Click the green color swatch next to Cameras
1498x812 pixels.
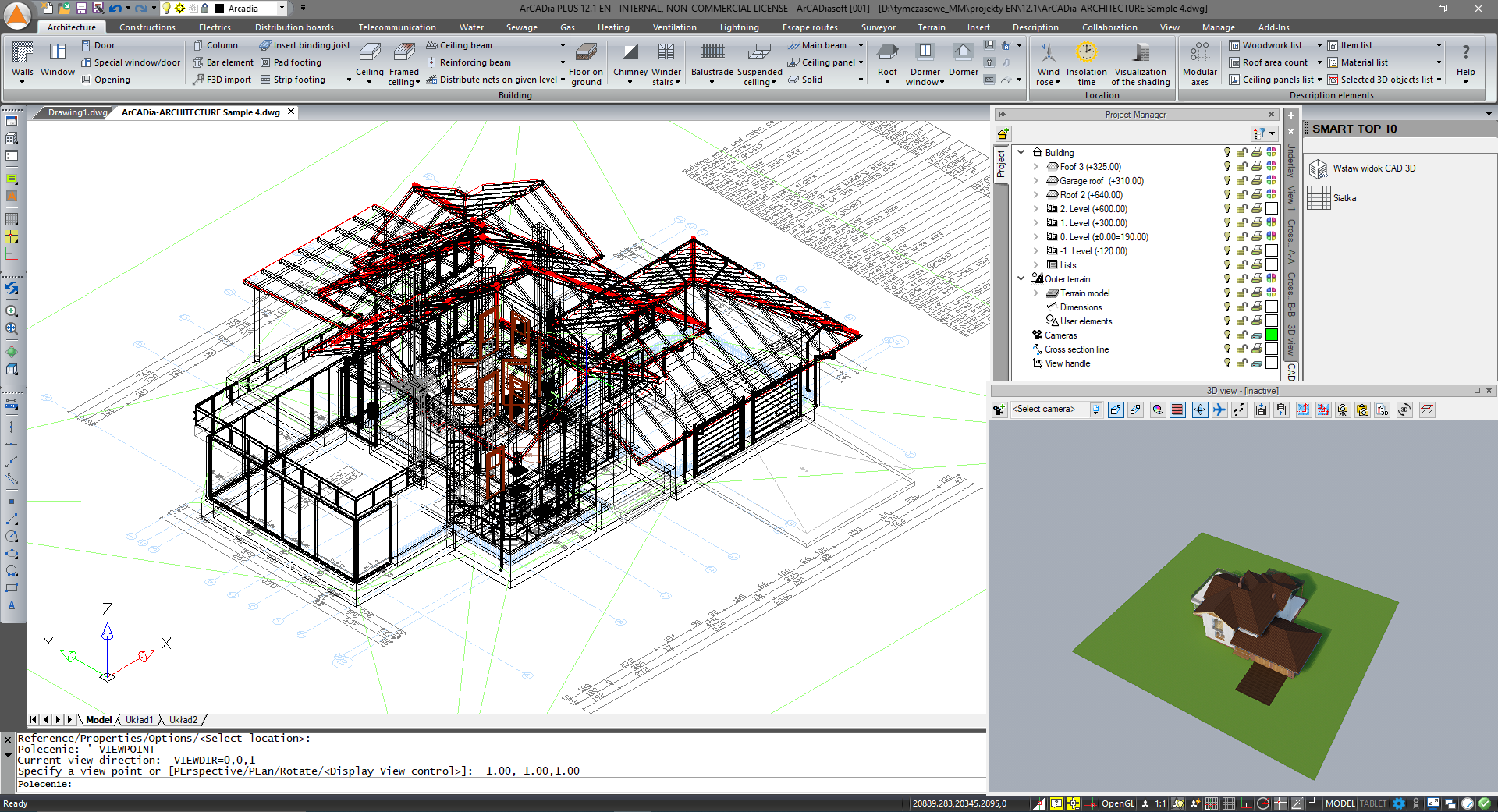coord(1272,335)
